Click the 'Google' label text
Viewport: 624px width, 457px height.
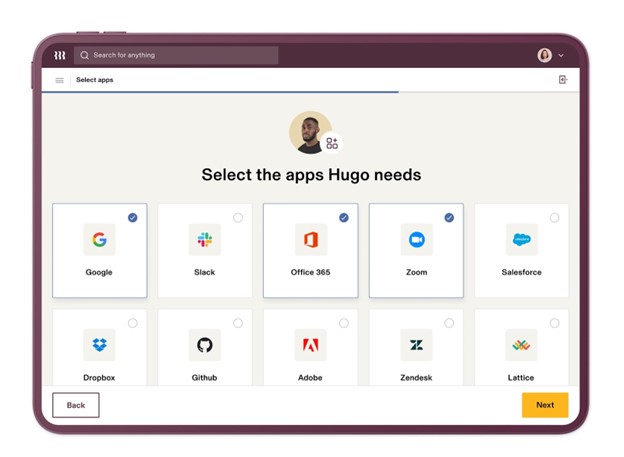tap(99, 272)
